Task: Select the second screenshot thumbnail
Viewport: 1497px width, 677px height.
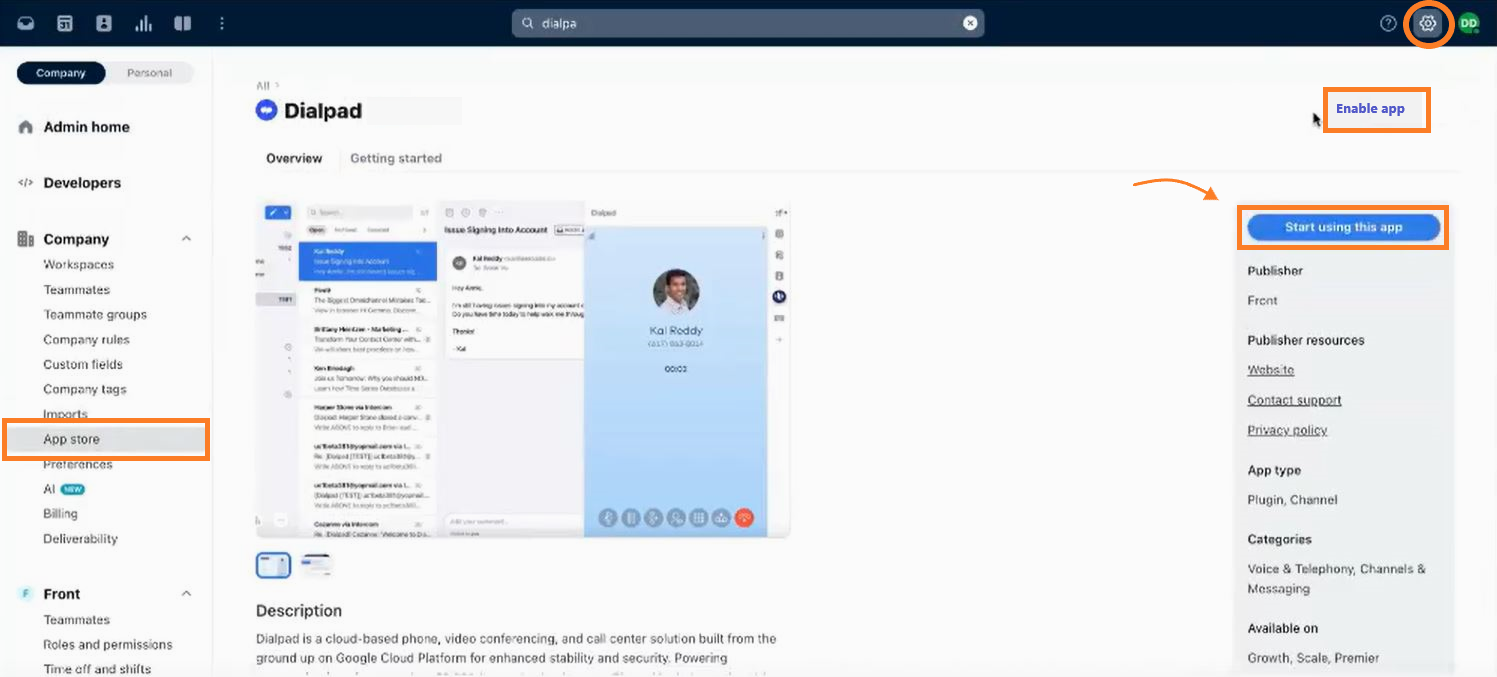Action: pos(316,565)
